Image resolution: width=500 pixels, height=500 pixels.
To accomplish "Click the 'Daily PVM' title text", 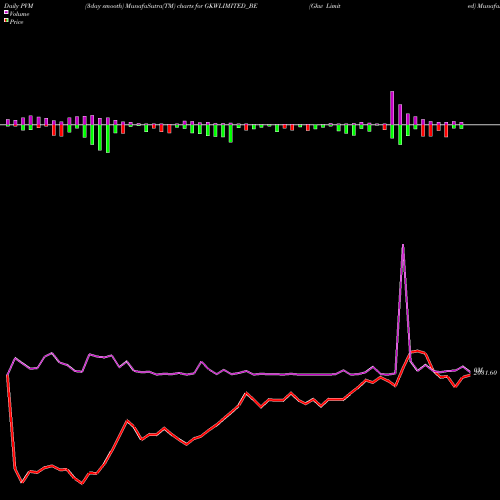I will point(19,6).
